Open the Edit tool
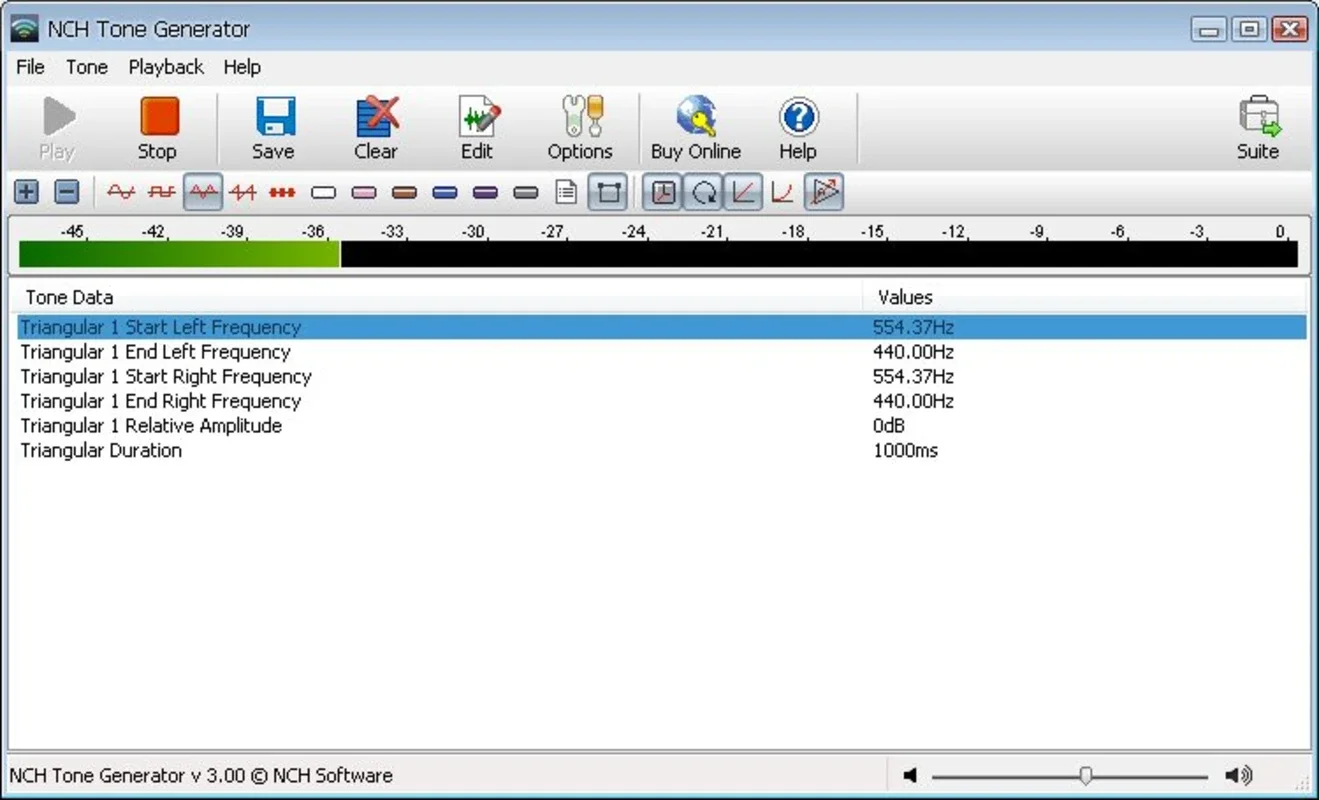Screen dimensions: 1319x800 click(x=477, y=129)
